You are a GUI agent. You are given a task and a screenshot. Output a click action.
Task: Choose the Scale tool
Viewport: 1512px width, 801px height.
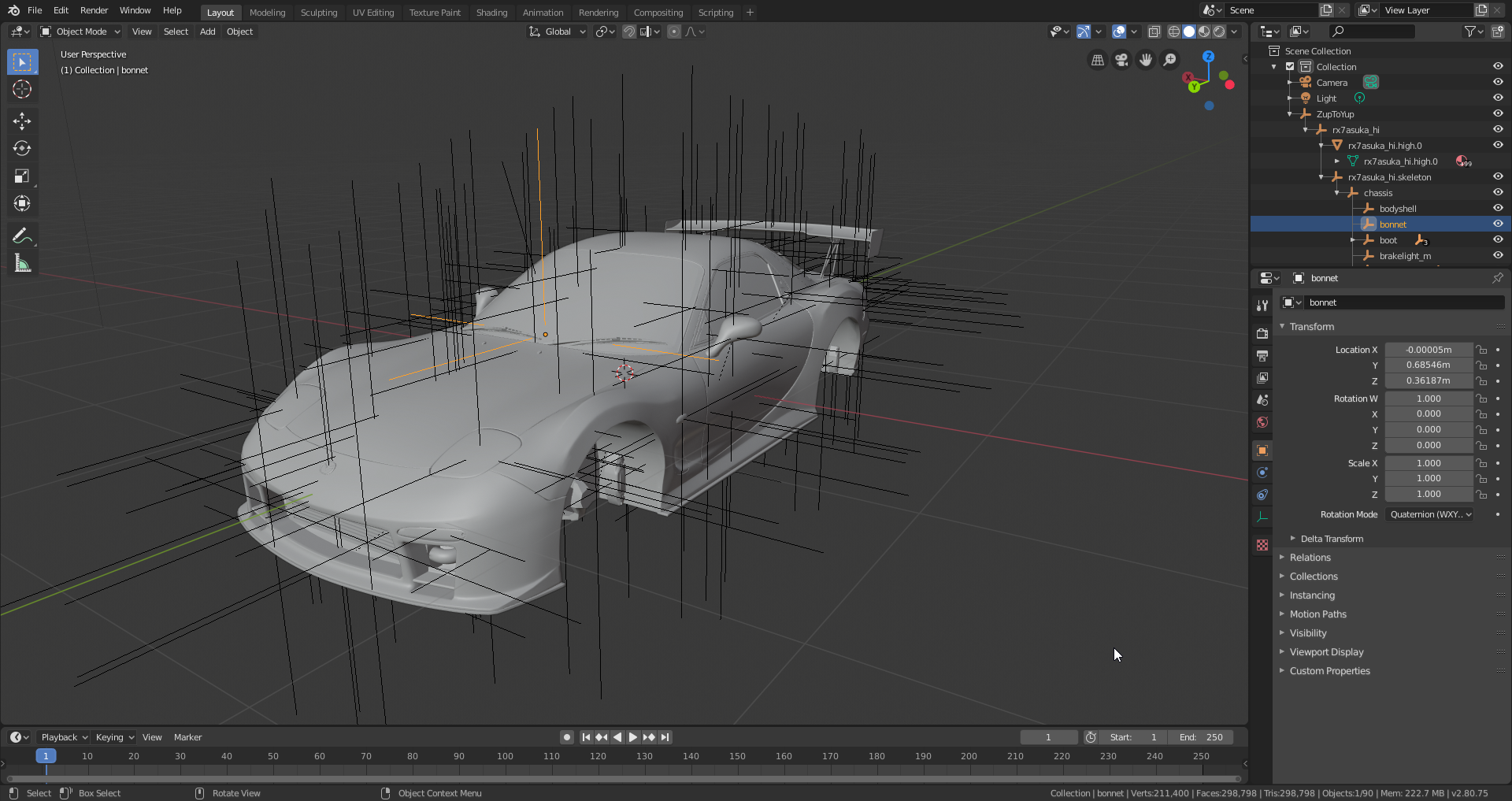pos(22,176)
